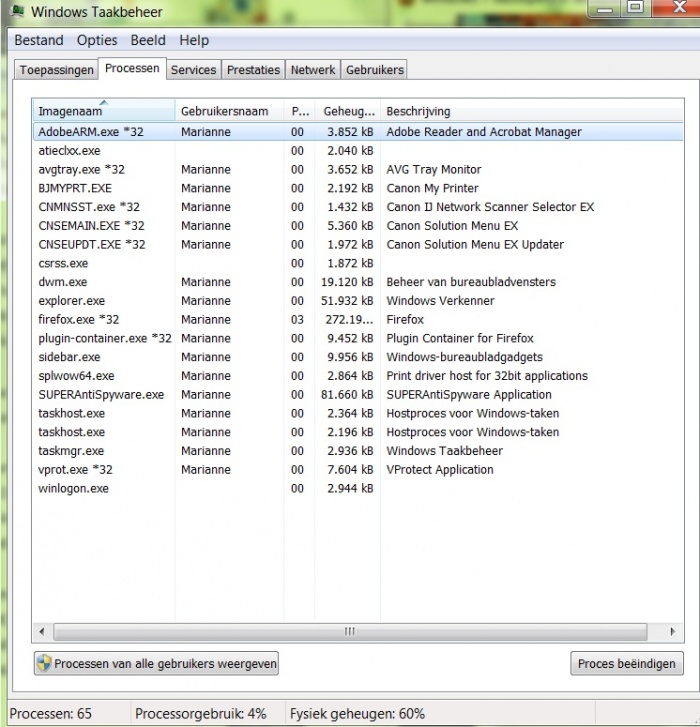Image resolution: width=700 pixels, height=727 pixels.
Task: Click the Windows Verkenner description
Action: 440,301
